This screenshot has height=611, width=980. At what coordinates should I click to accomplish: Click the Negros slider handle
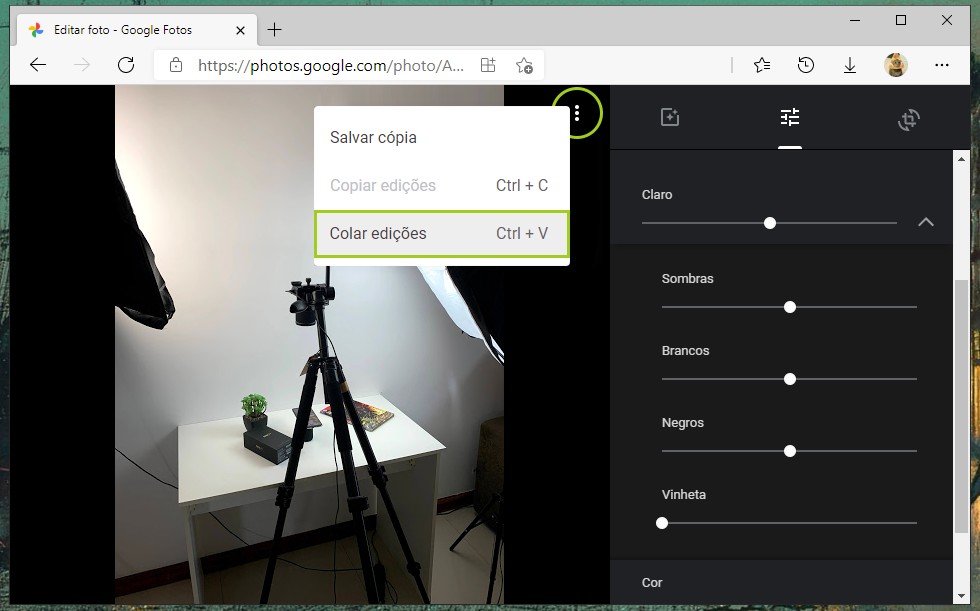(790, 451)
